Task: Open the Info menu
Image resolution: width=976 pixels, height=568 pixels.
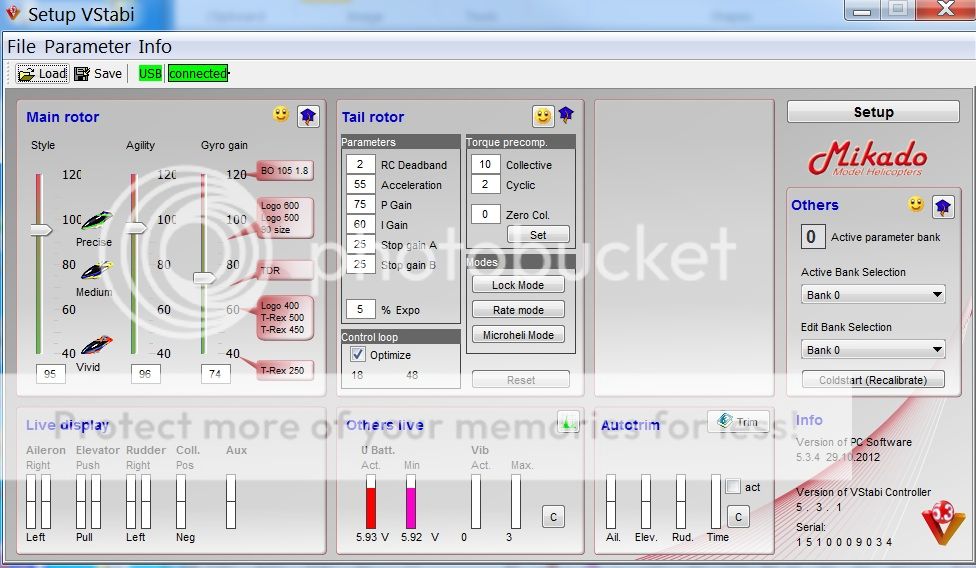Action: (155, 47)
